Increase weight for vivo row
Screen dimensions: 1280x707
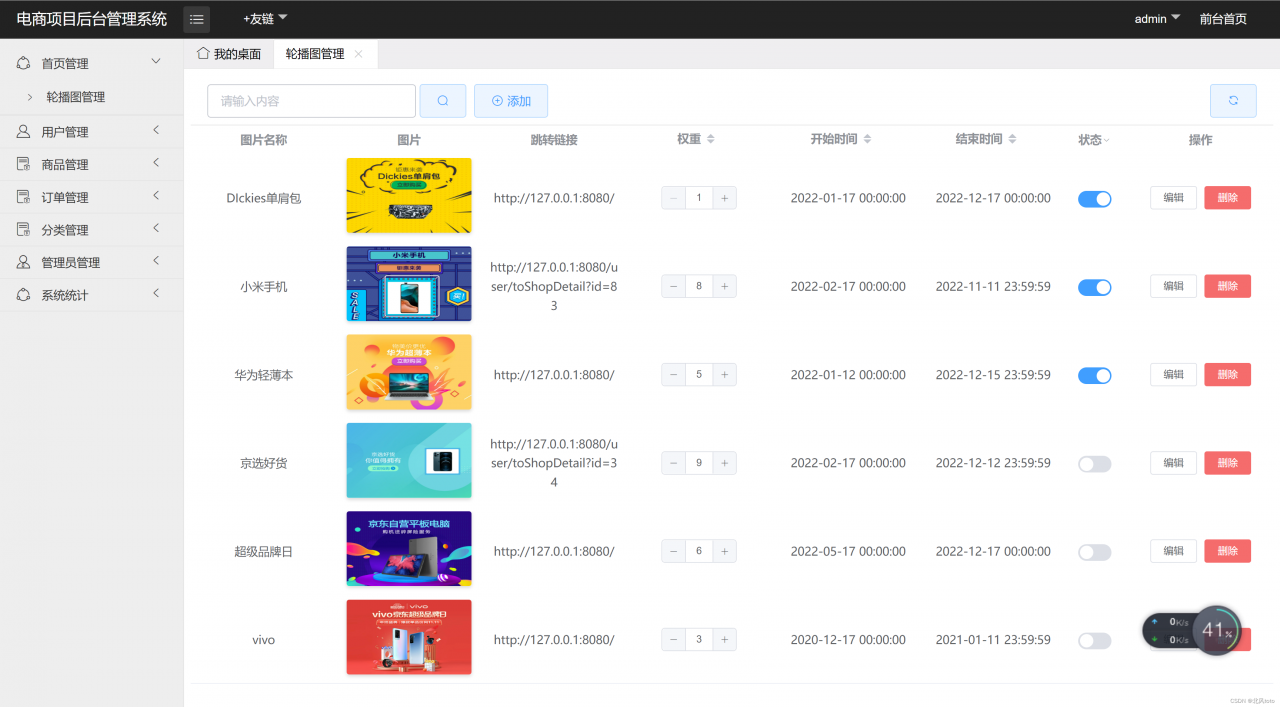pos(724,639)
